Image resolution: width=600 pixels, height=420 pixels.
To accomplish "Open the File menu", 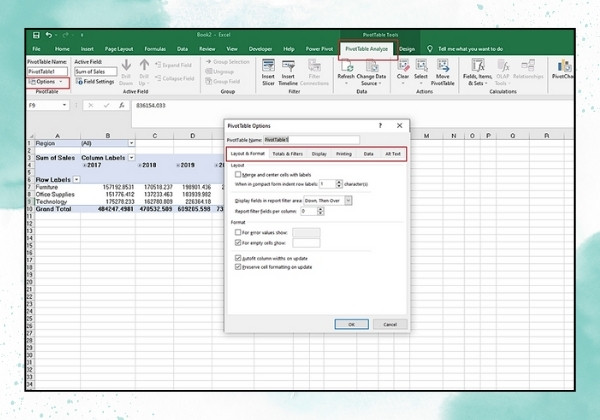I will tap(36, 49).
